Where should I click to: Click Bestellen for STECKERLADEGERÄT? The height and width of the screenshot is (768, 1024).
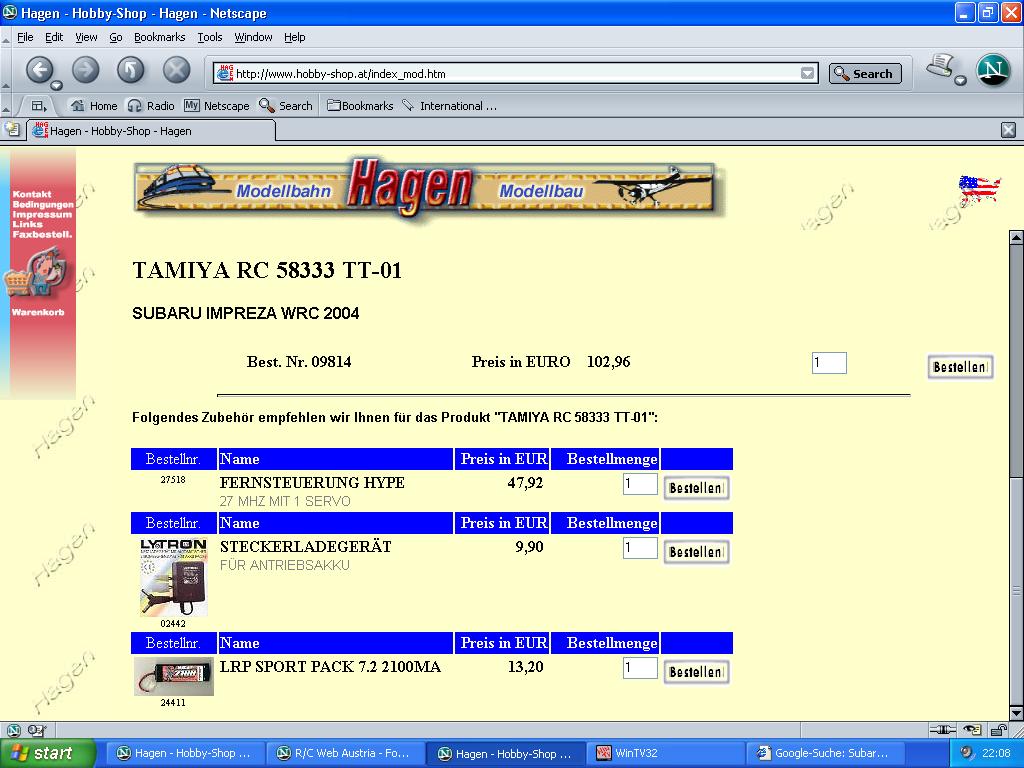(x=696, y=552)
